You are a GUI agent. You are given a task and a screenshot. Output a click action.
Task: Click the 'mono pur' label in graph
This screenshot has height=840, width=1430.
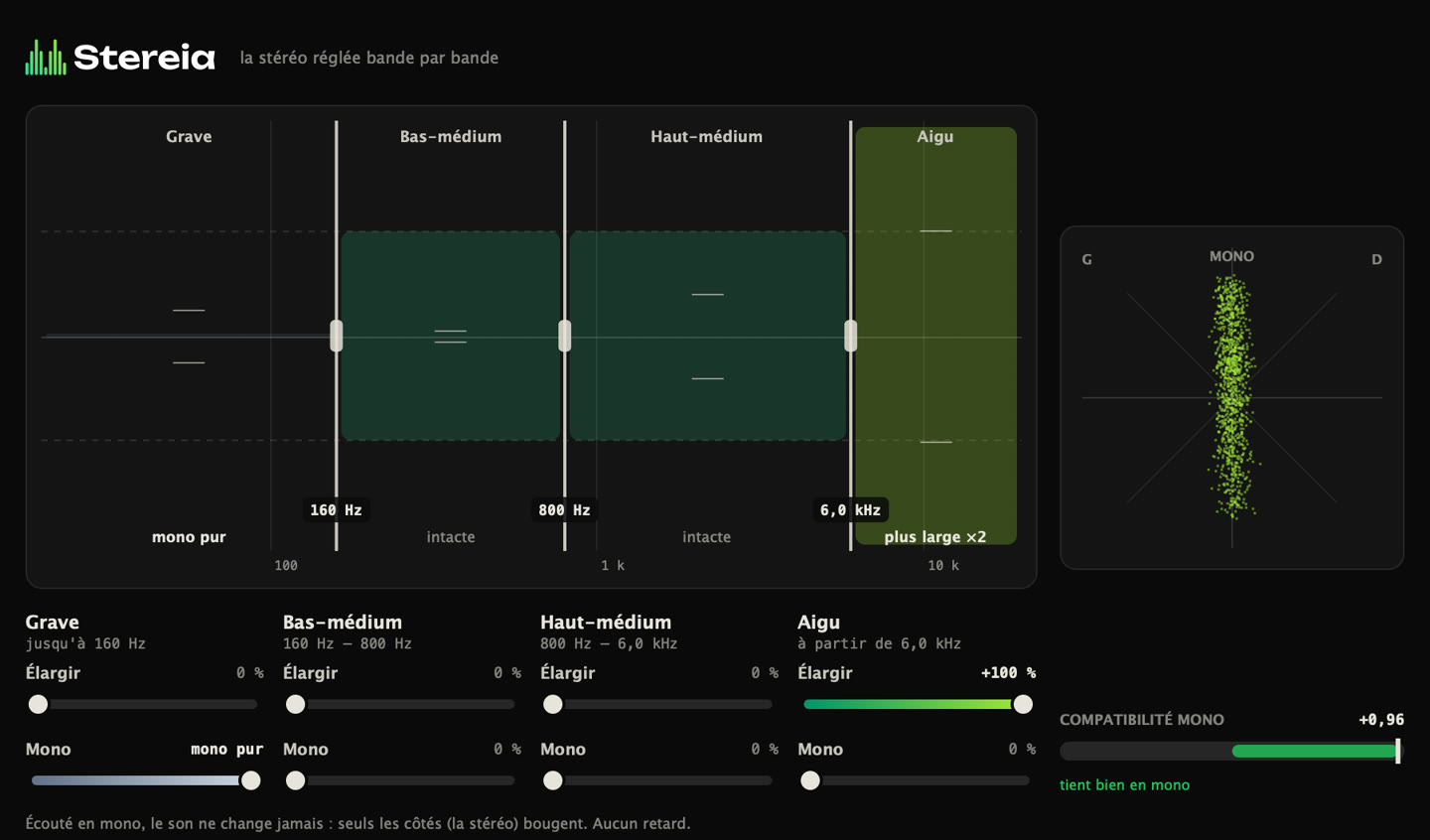click(189, 536)
